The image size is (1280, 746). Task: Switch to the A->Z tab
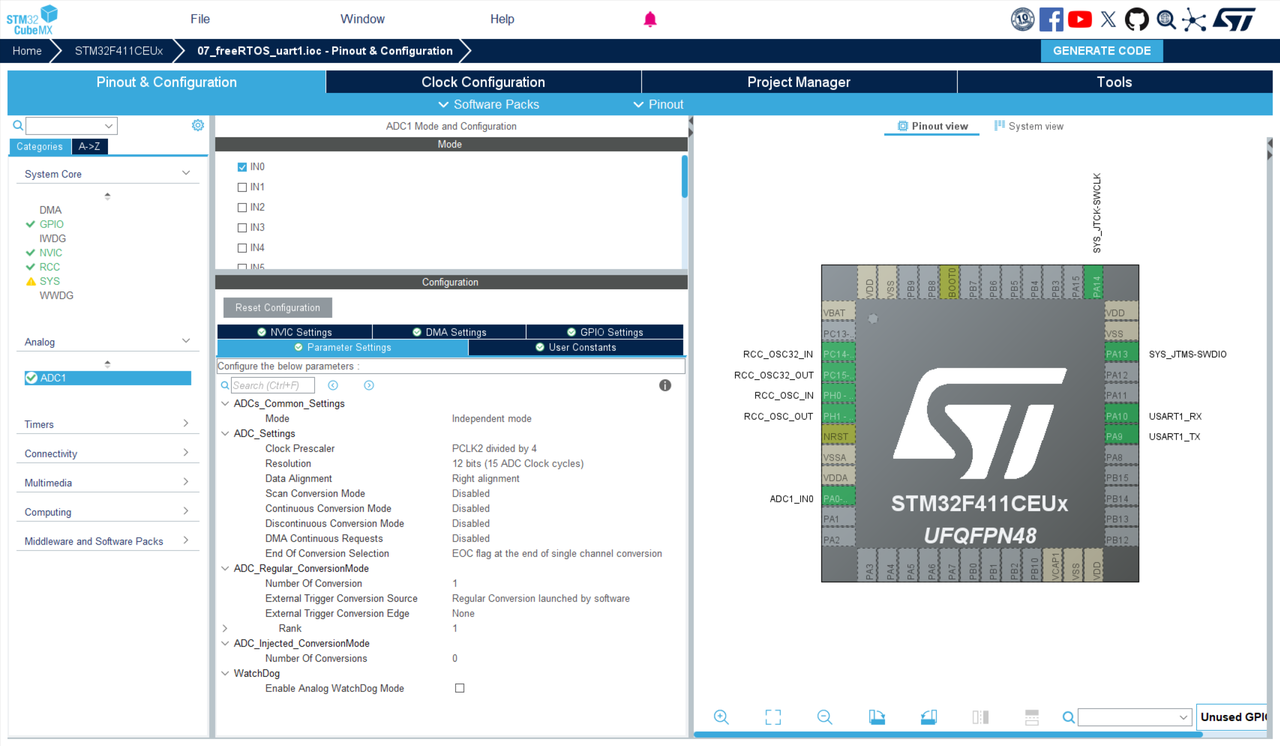89,146
